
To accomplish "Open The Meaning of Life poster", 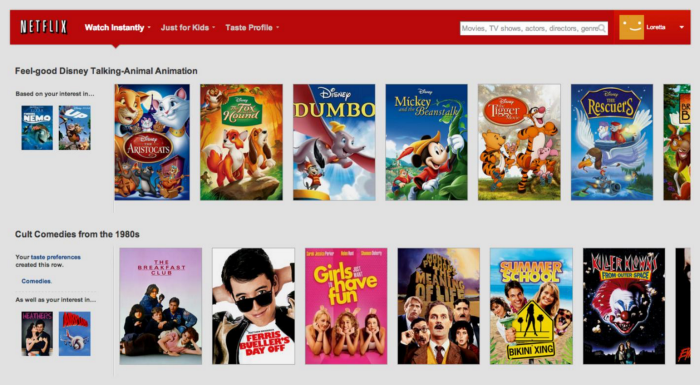I will pyautogui.click(x=438, y=306).
